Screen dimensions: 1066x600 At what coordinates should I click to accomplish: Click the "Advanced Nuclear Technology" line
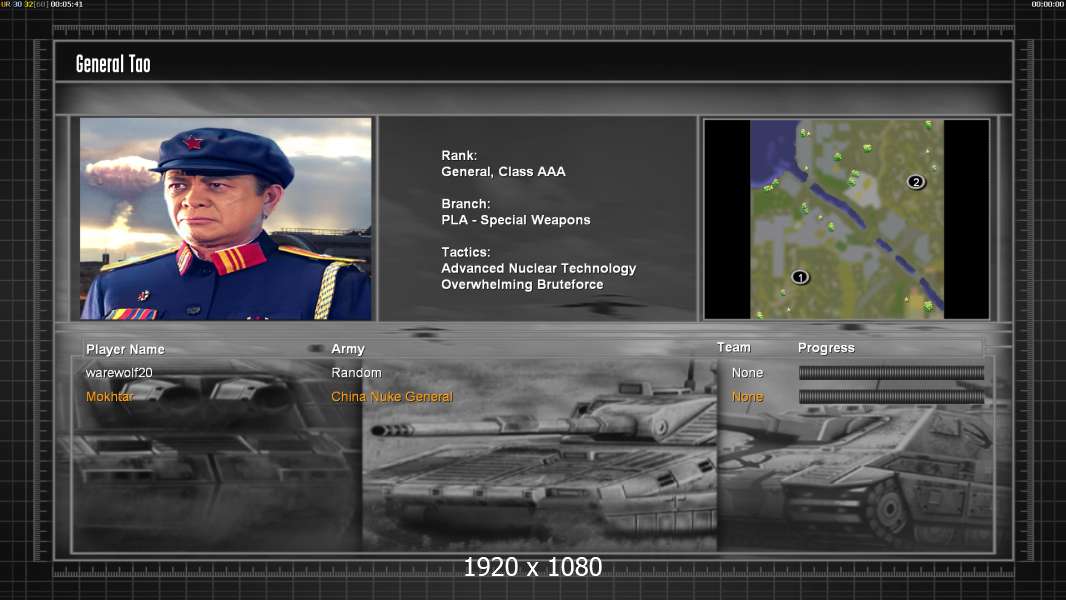(x=538, y=268)
